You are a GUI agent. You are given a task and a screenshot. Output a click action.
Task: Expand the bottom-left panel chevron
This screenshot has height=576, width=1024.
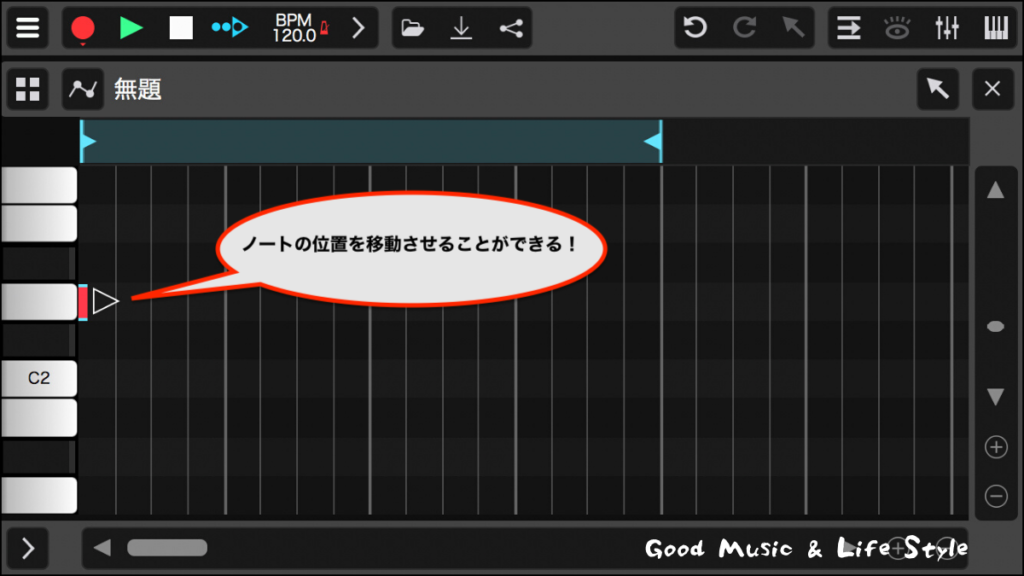point(27,549)
